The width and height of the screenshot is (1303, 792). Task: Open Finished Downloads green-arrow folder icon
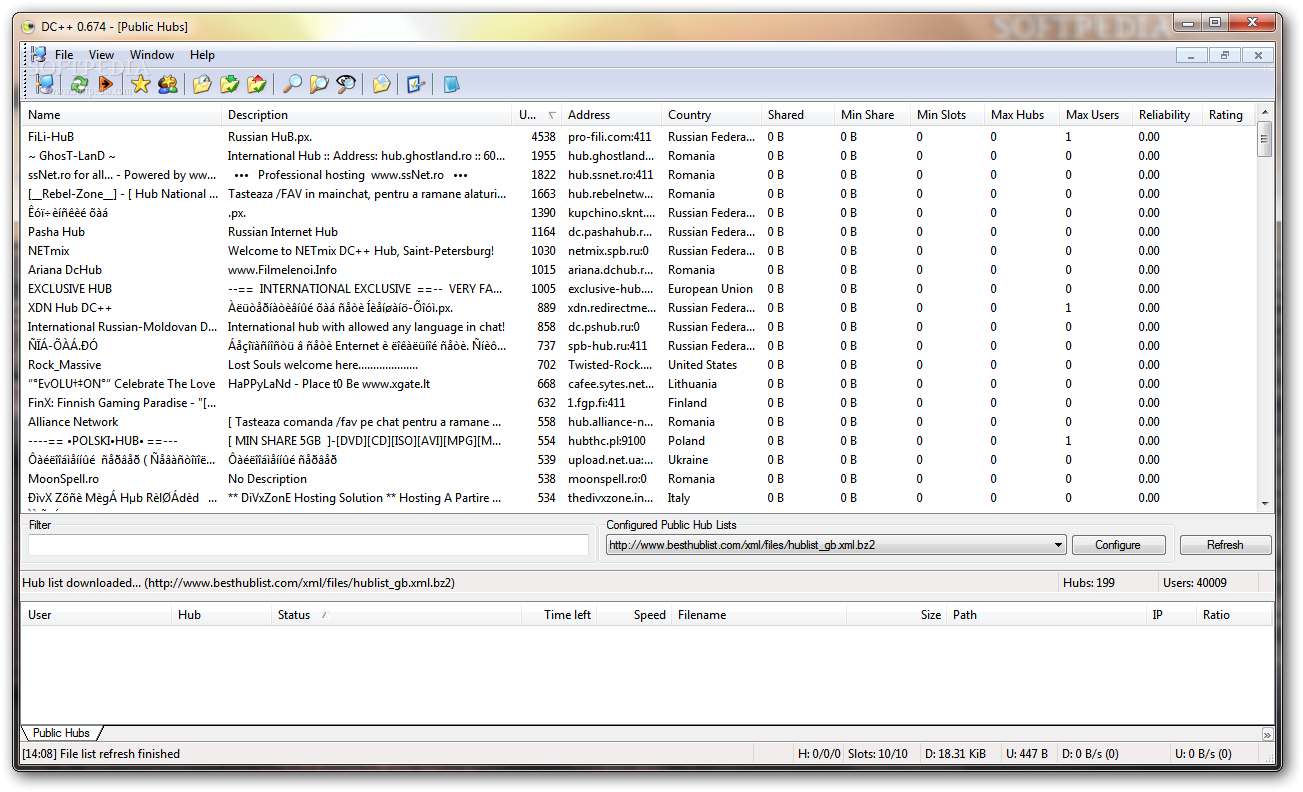tap(229, 84)
